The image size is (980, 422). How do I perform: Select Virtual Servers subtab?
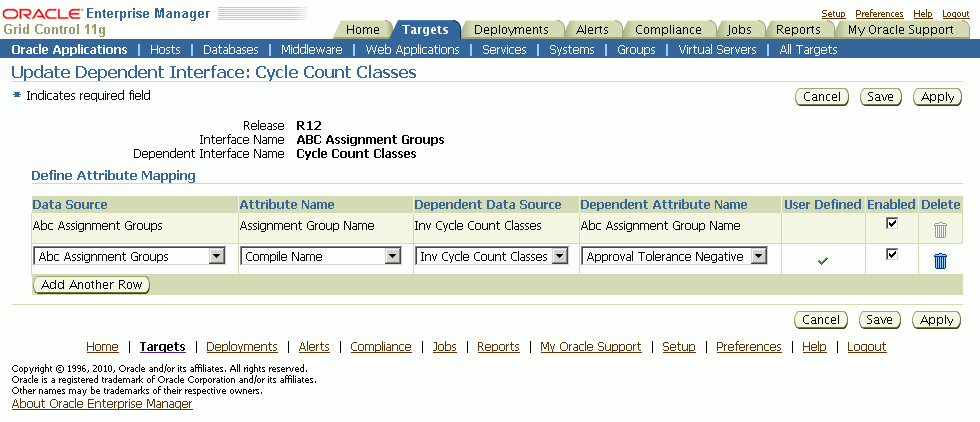point(718,49)
